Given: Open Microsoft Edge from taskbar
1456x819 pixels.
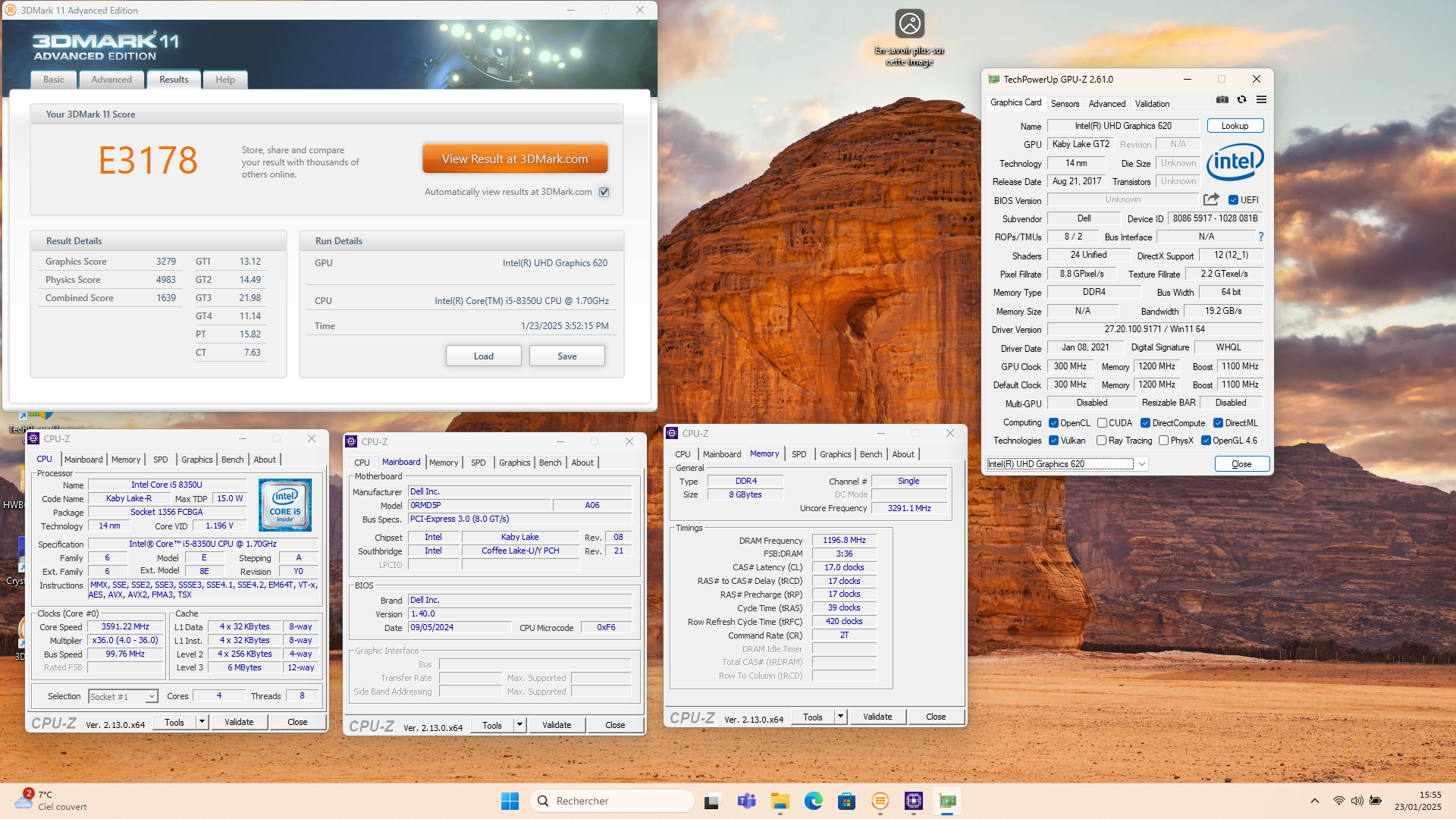Looking at the screenshot, I should (x=814, y=801).
